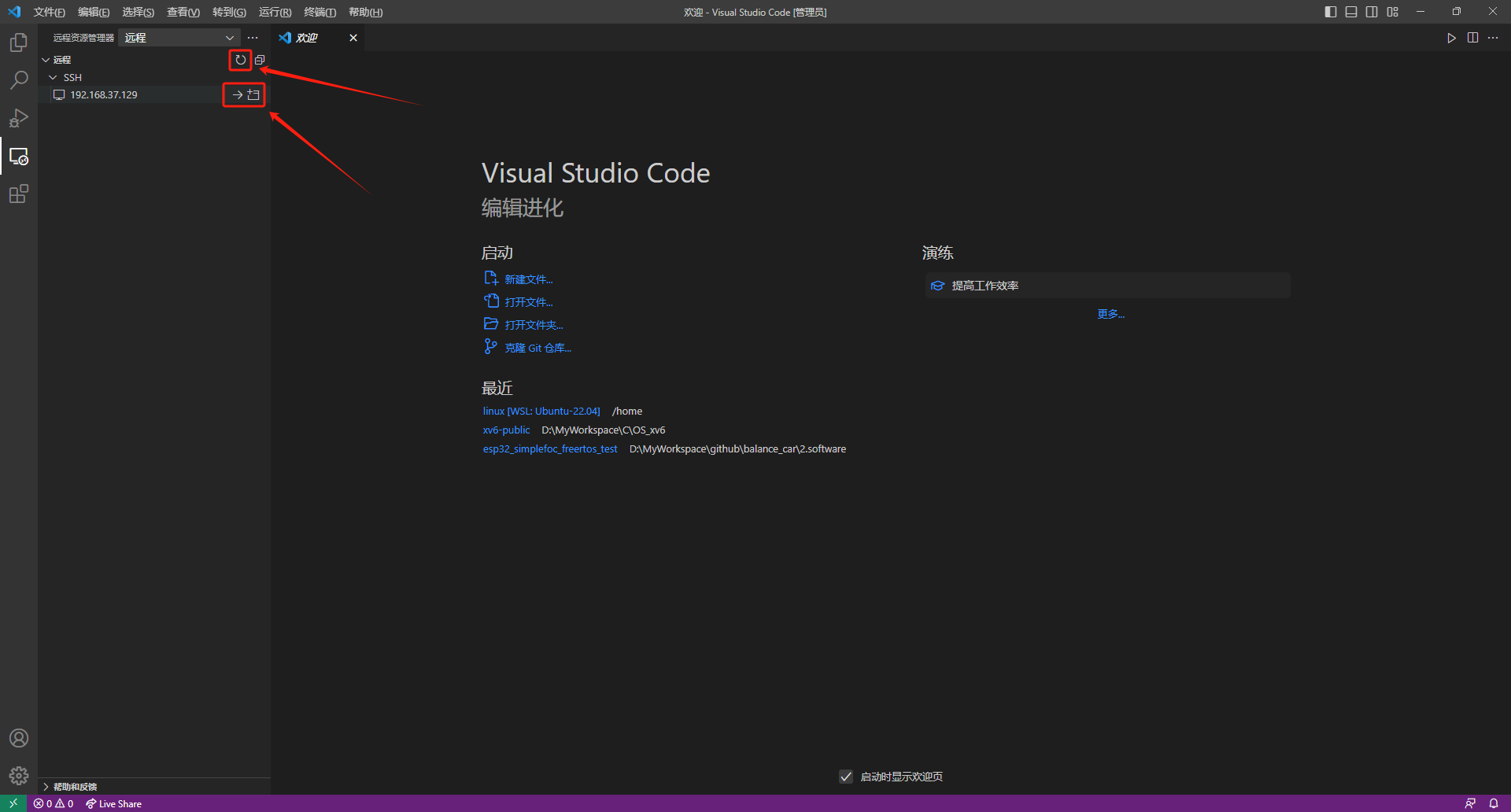Open remote window indicator in status bar
The height and width of the screenshot is (812, 1511).
tap(13, 803)
